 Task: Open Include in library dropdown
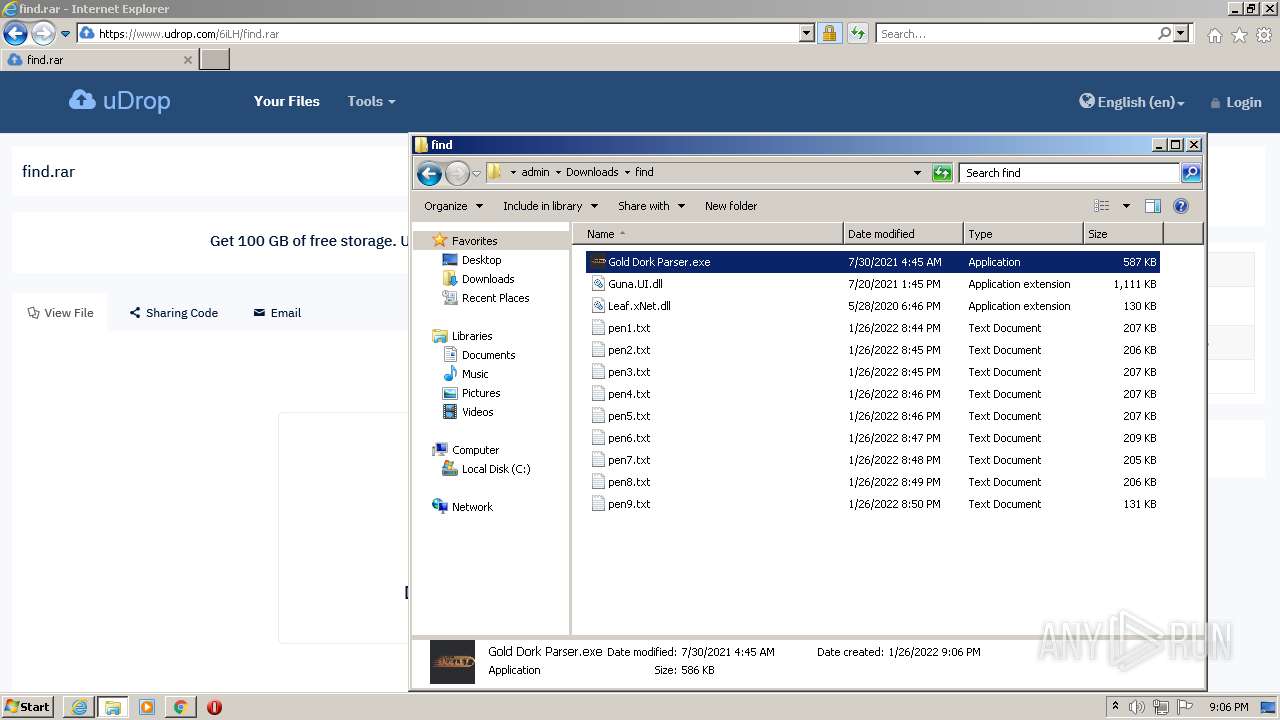550,206
